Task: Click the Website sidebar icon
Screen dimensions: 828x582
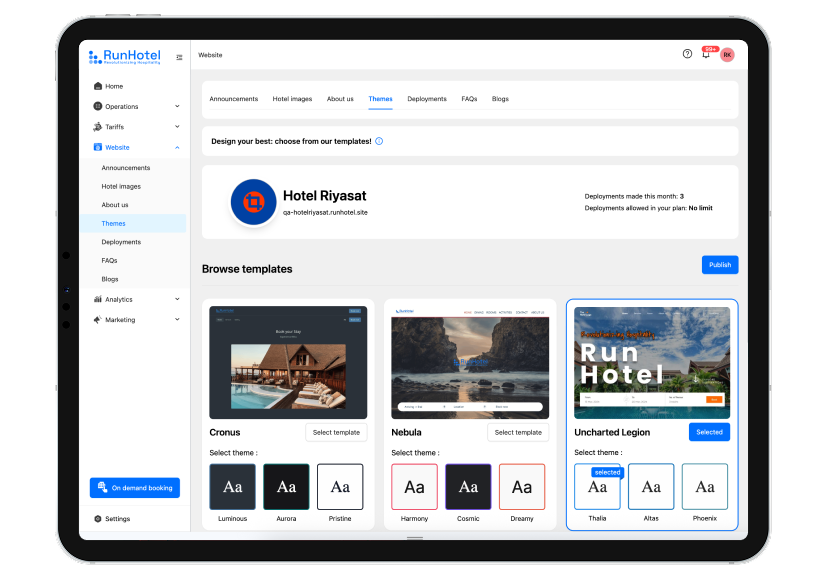Action: (98, 147)
